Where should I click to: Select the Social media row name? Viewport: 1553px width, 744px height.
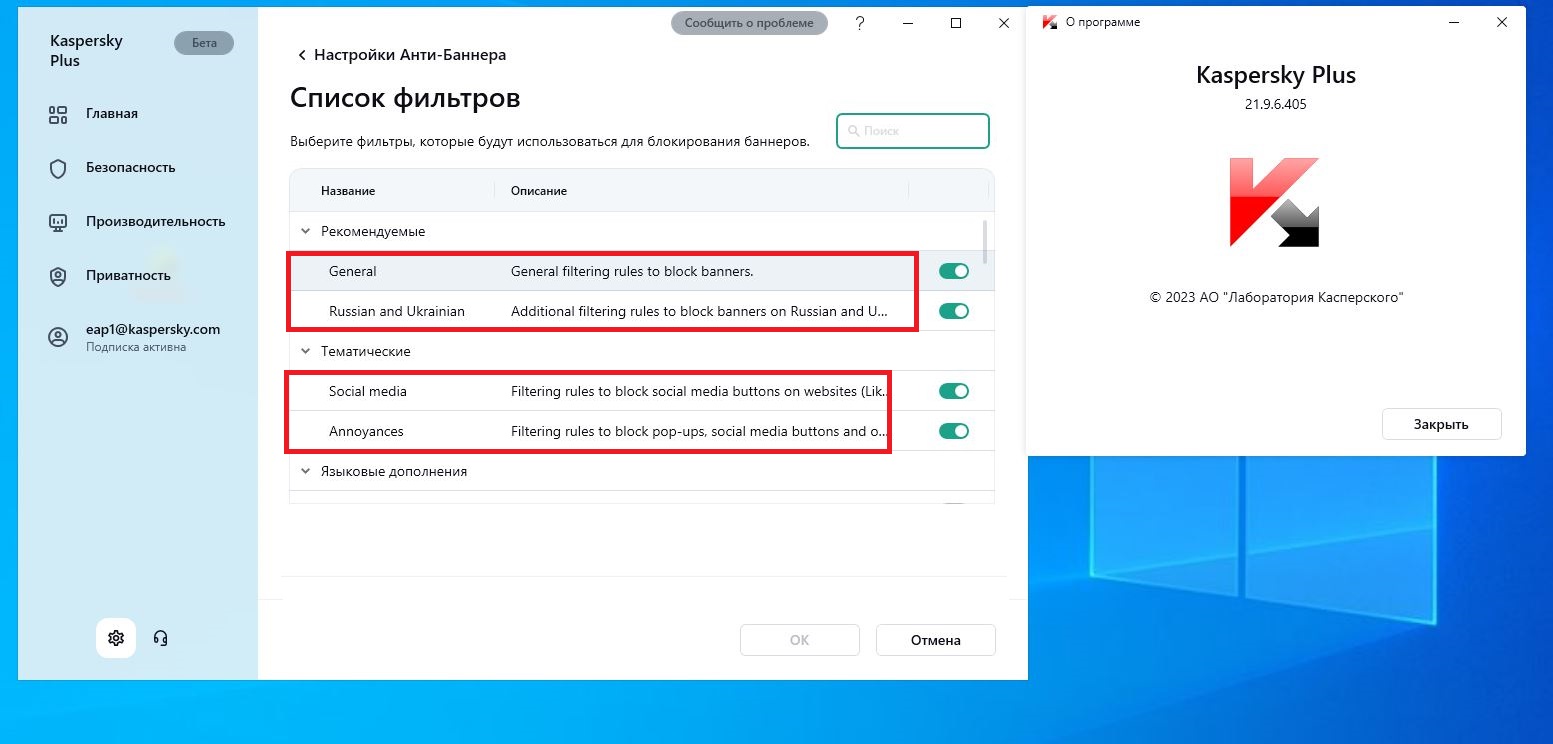368,391
